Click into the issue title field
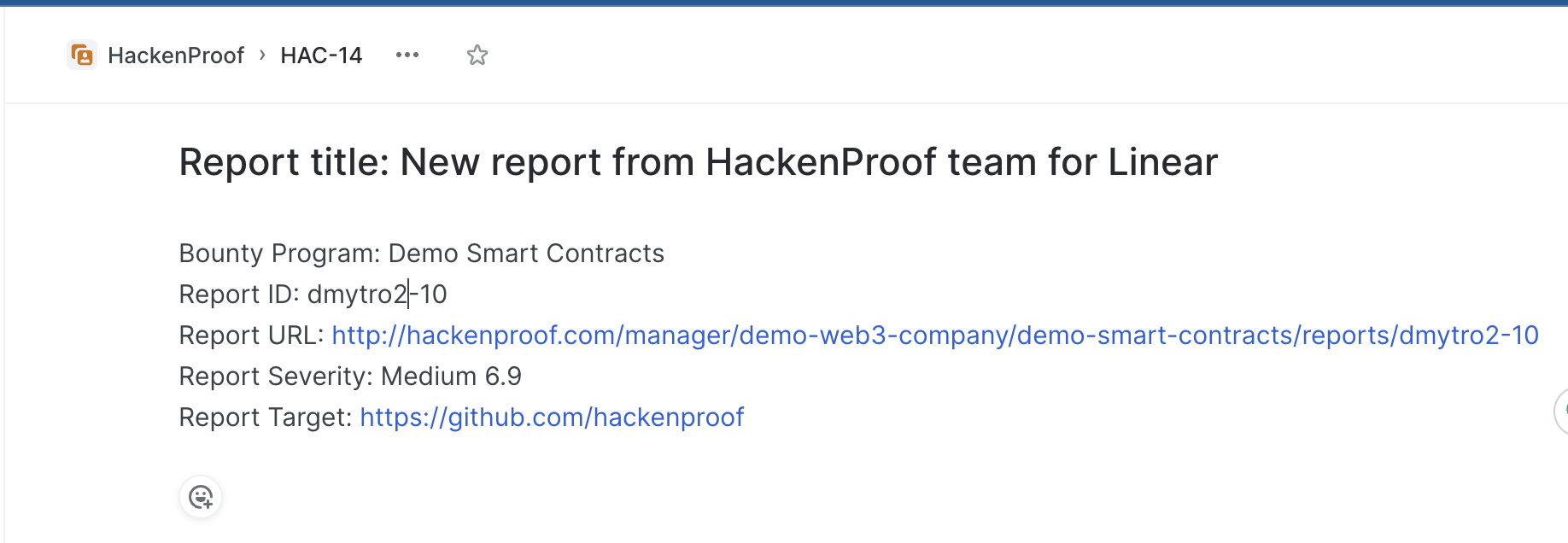The image size is (1568, 543). pyautogui.click(x=697, y=162)
